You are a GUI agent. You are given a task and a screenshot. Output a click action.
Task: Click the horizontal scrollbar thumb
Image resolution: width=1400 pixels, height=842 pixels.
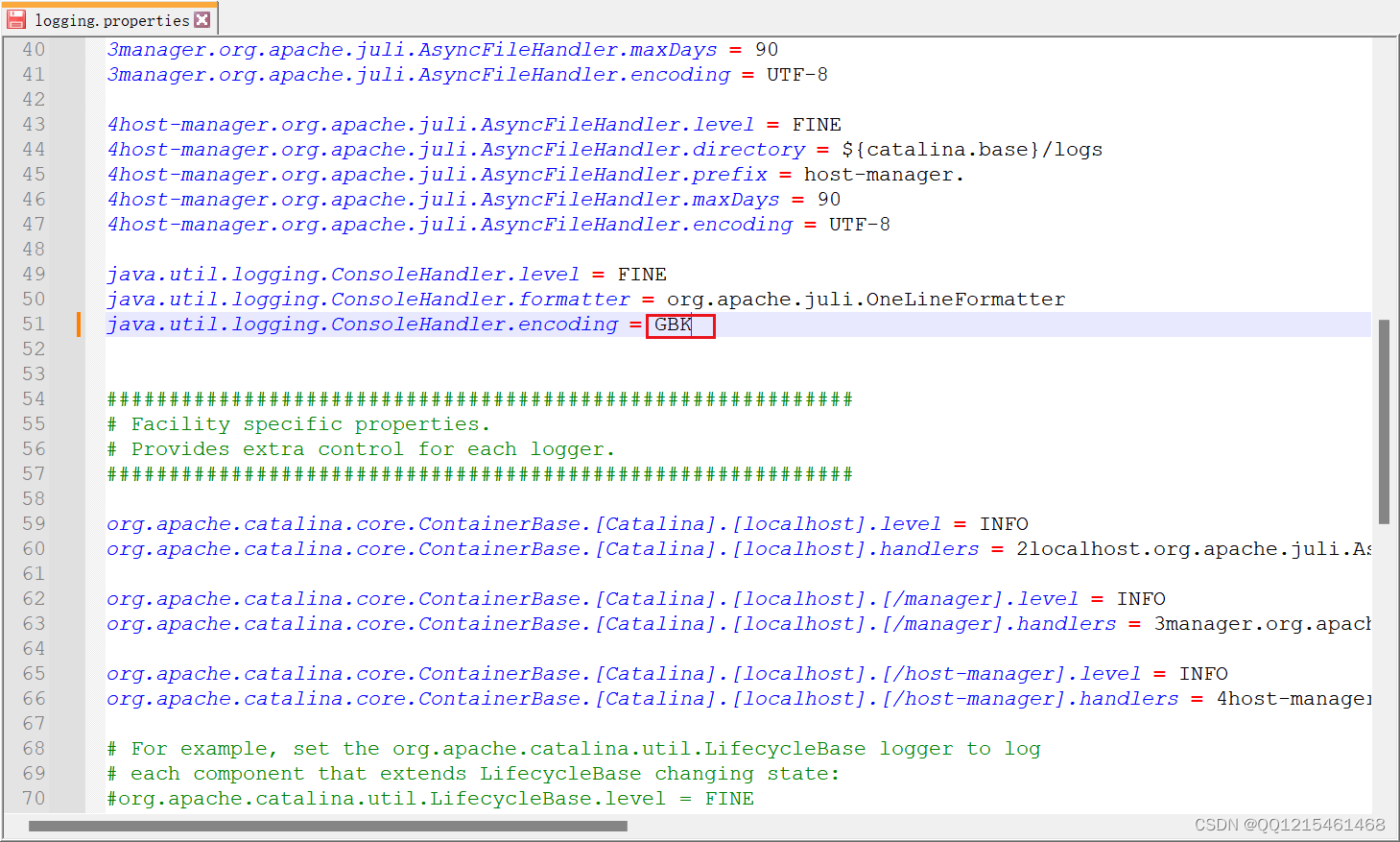[x=328, y=826]
